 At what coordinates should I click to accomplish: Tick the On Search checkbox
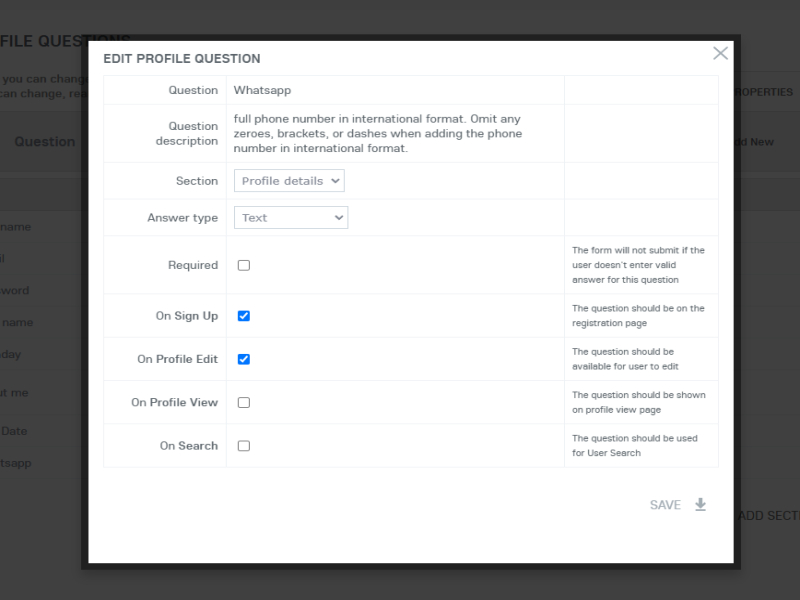(x=244, y=446)
